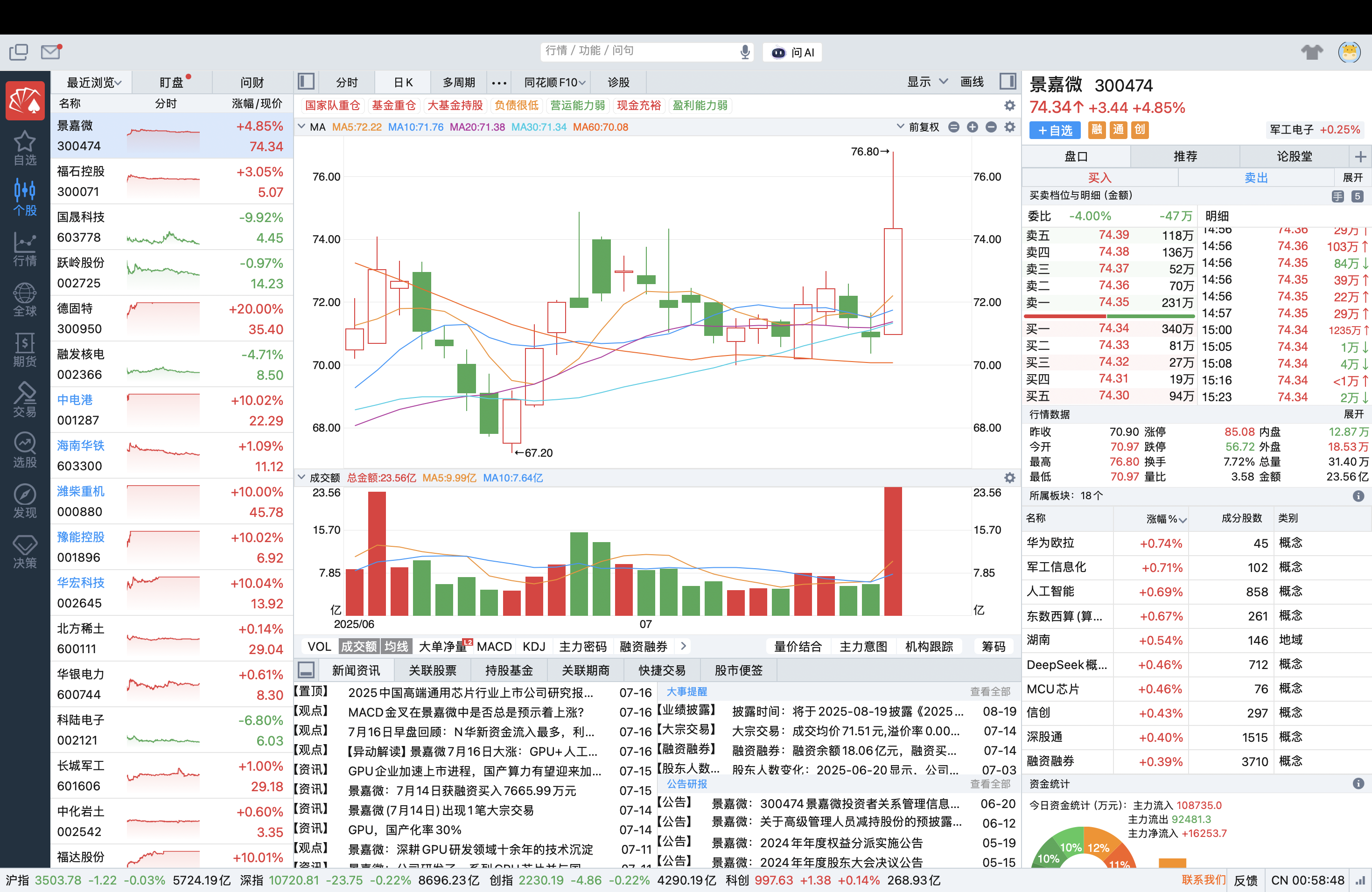Toggle the 均线 overlay button

396,647
